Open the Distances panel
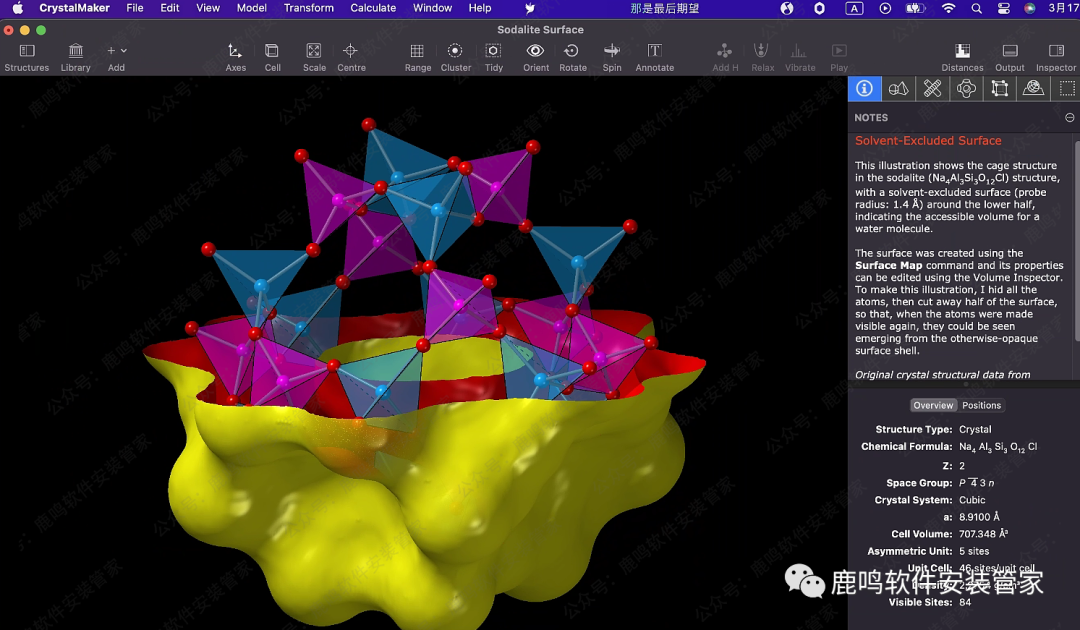Screen dimensions: 1080x630 962,51
